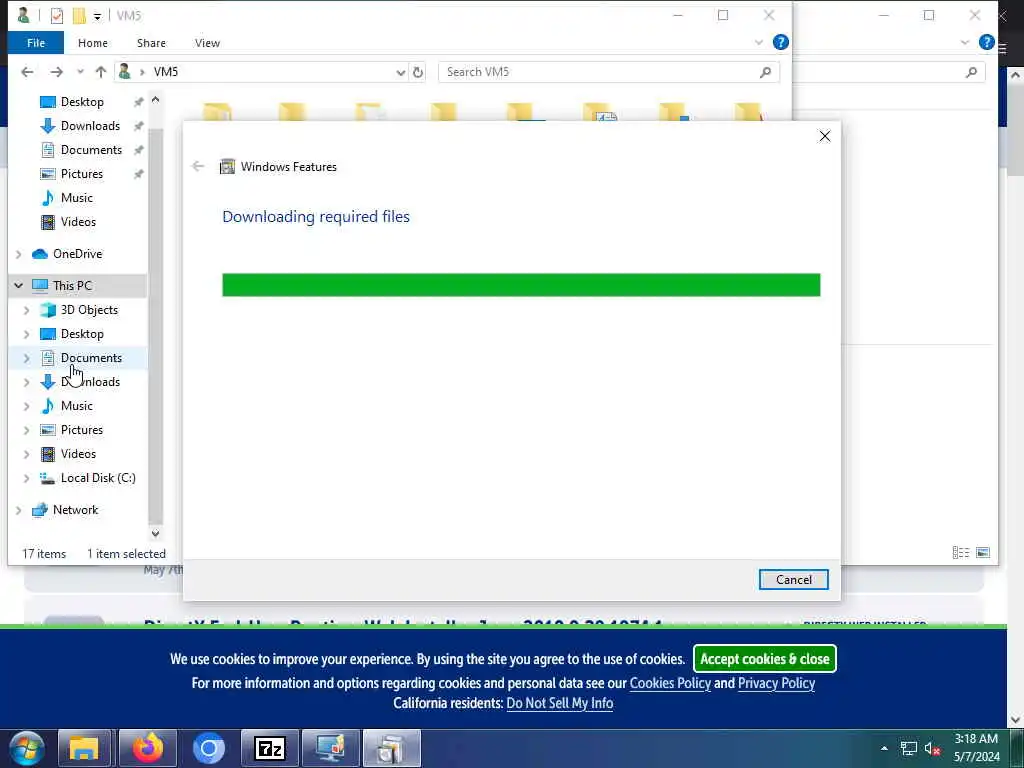Open the blue circle browser taskbar icon
Viewport: 1024px width, 768px height.
tap(208, 748)
